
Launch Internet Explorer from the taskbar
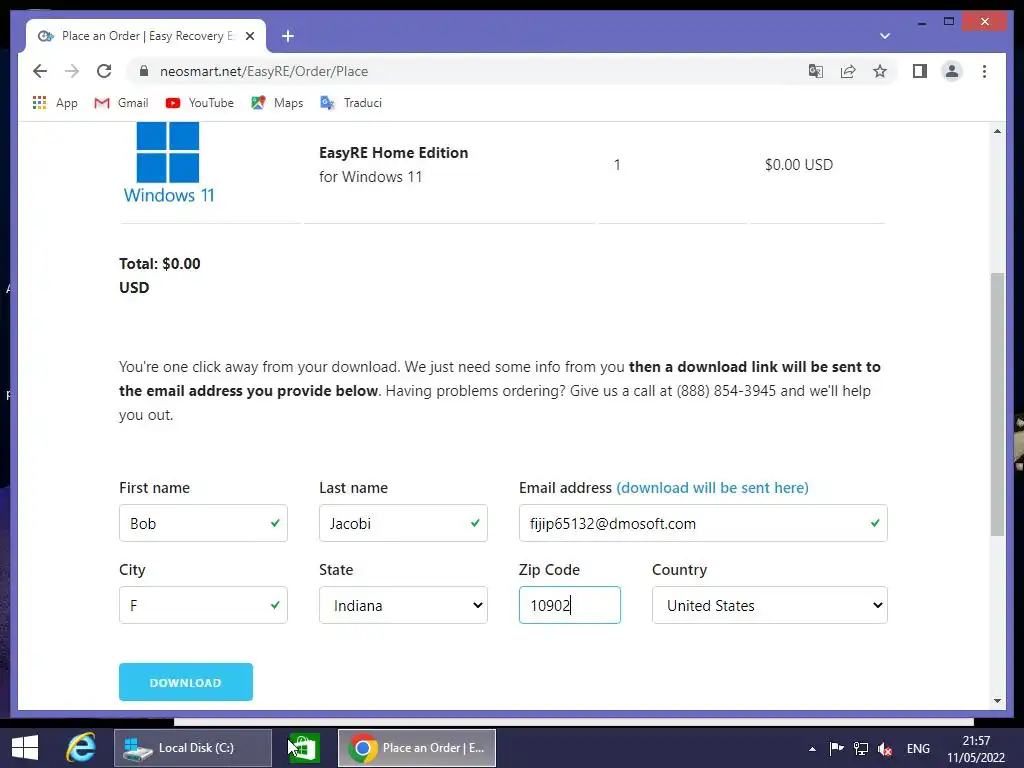[80, 748]
